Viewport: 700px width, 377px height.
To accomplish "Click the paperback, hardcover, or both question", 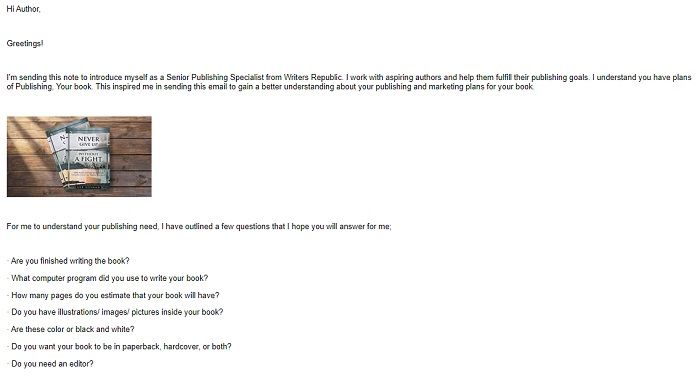I will pyautogui.click(x=121, y=347).
